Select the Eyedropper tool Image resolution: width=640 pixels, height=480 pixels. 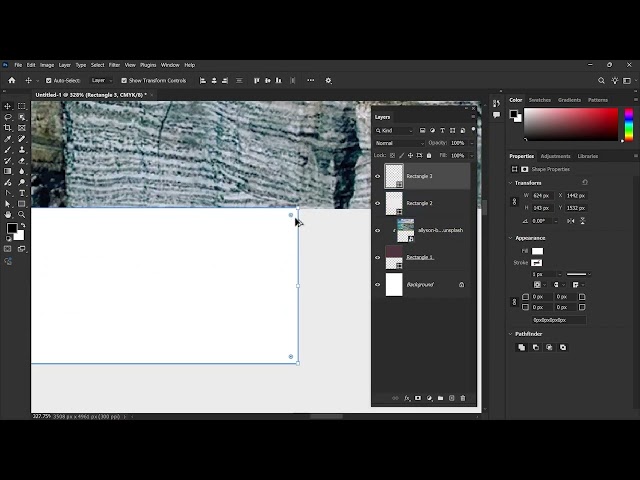(x=8, y=139)
